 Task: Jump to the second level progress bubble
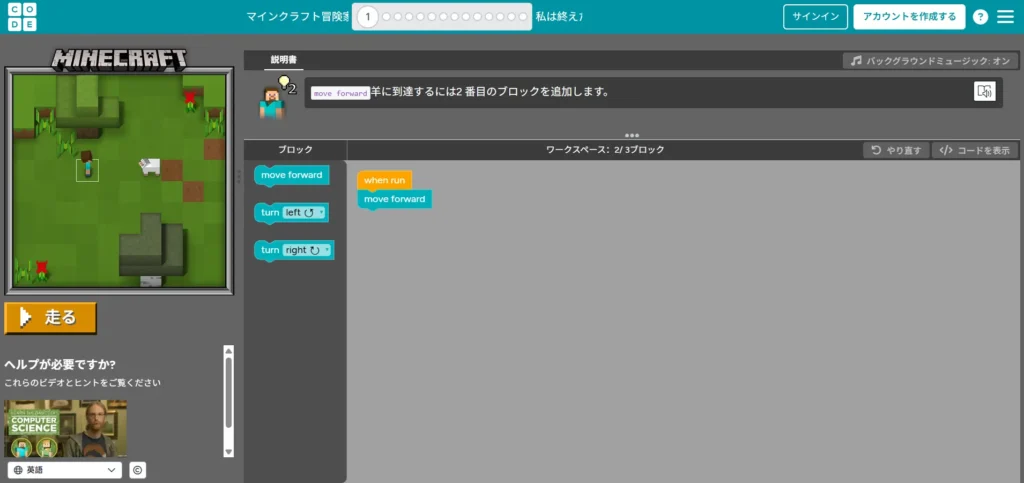pos(387,17)
